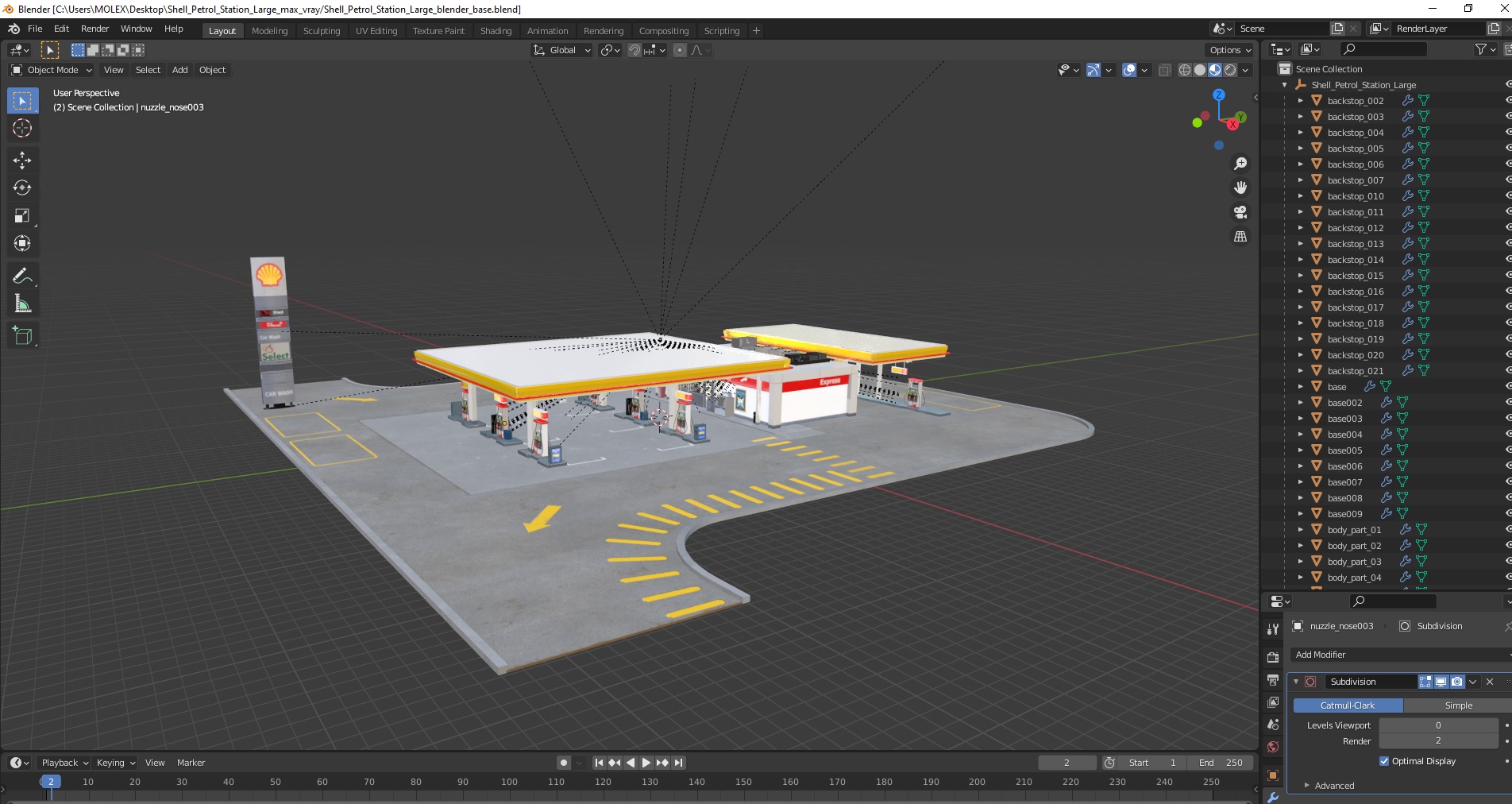The image size is (1512, 804).
Task: Toggle Optimal Display checkbox
Action: (1384, 761)
